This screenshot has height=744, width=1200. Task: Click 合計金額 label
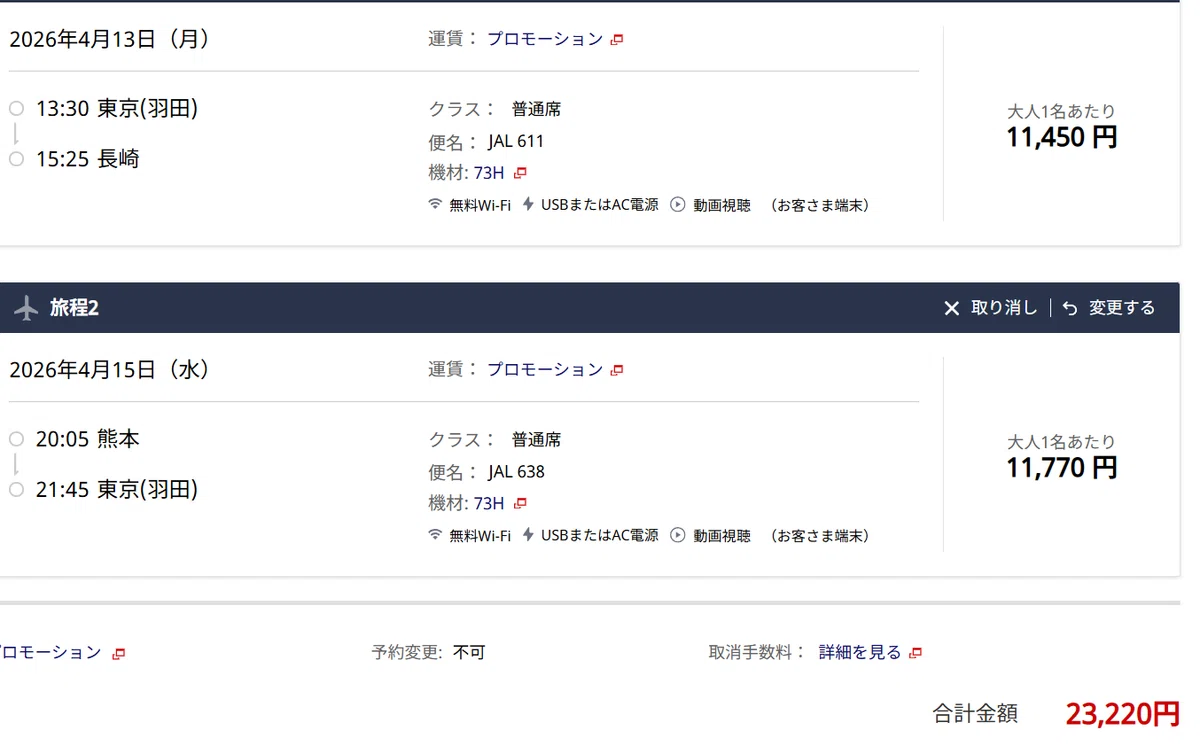click(975, 713)
